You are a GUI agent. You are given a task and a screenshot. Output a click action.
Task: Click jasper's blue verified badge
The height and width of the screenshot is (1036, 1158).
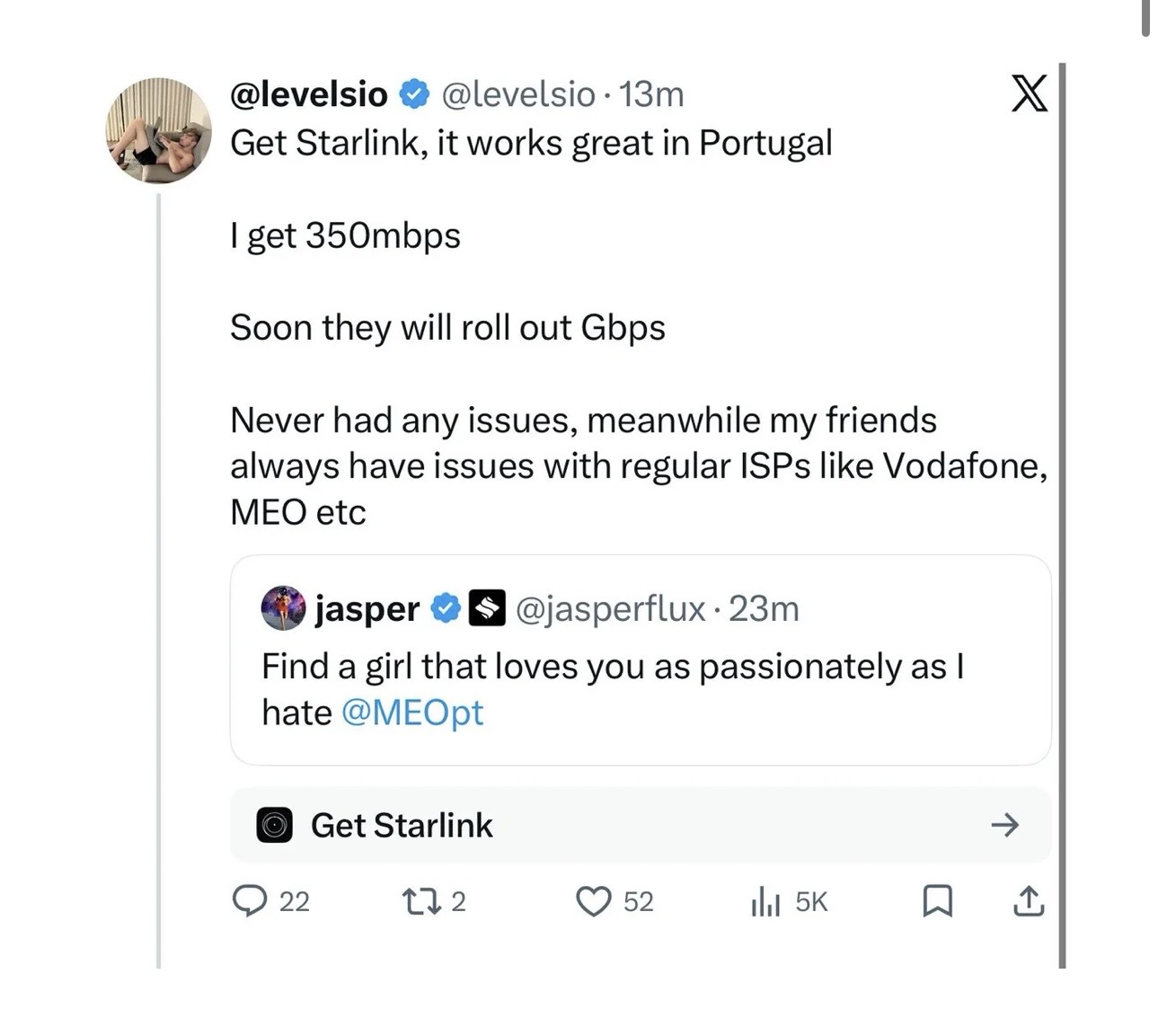(446, 608)
